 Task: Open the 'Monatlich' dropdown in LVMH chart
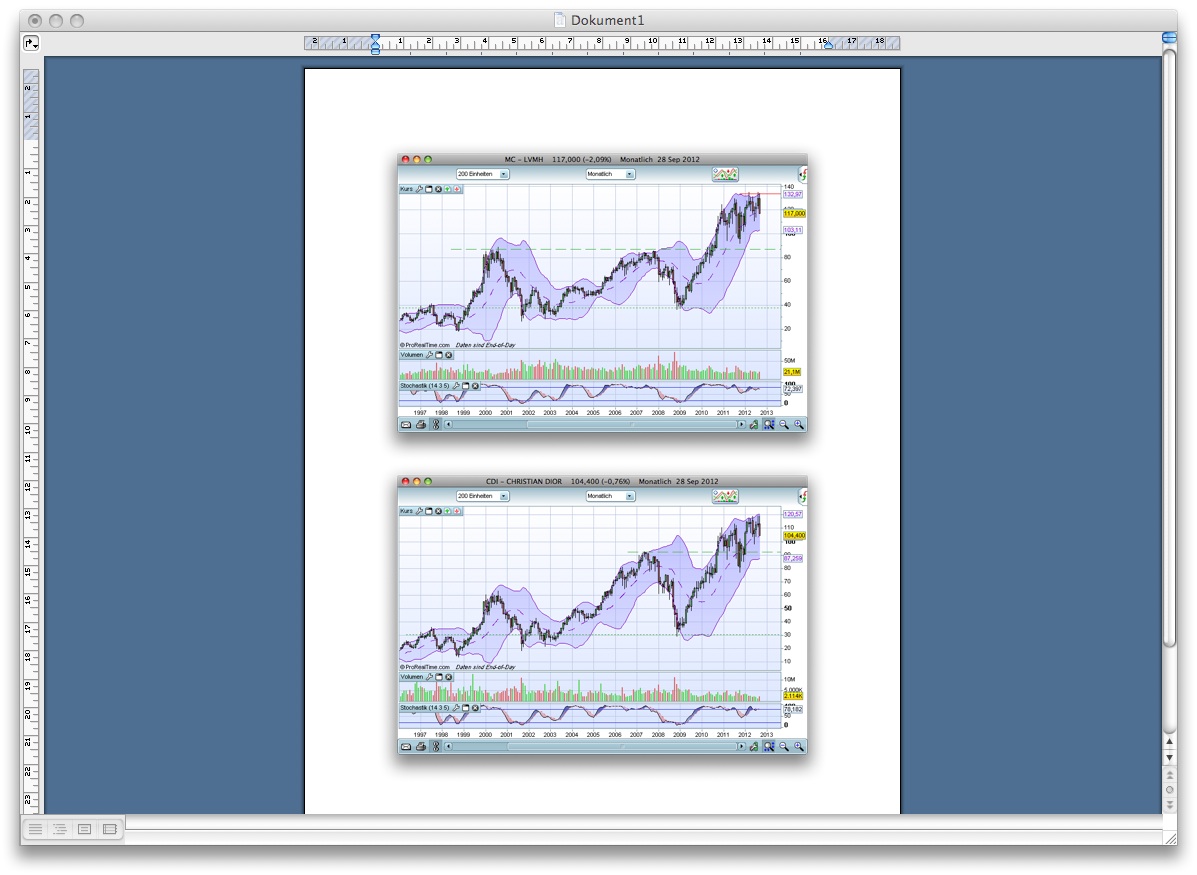(610, 174)
